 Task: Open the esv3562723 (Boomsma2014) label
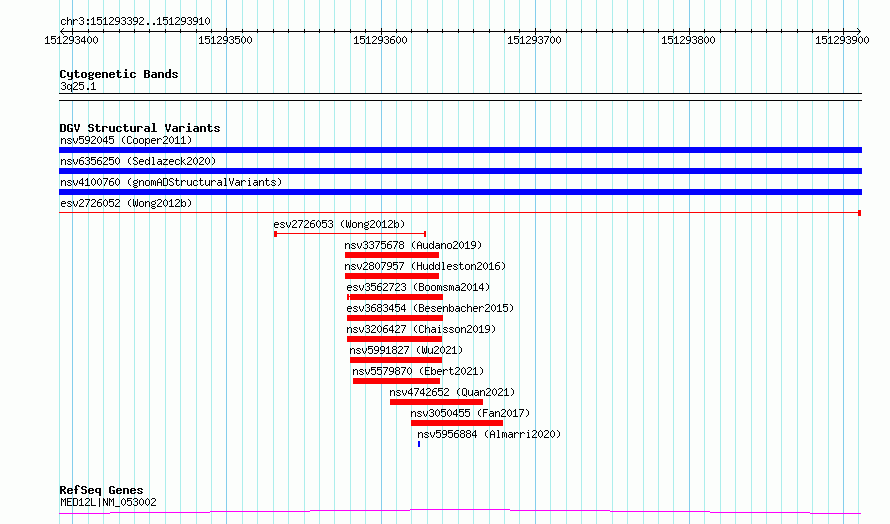(x=418, y=287)
